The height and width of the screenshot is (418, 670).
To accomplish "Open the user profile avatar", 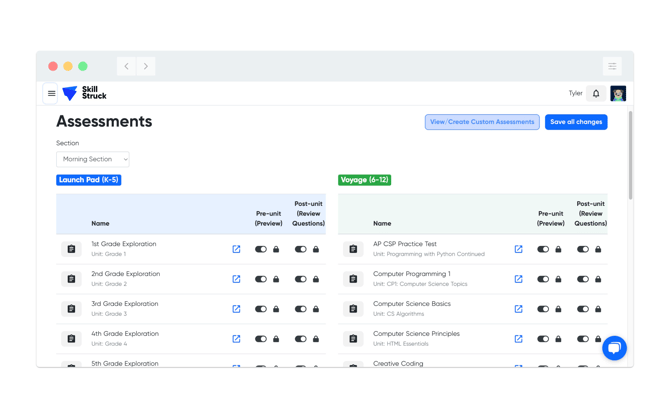I will (x=618, y=94).
